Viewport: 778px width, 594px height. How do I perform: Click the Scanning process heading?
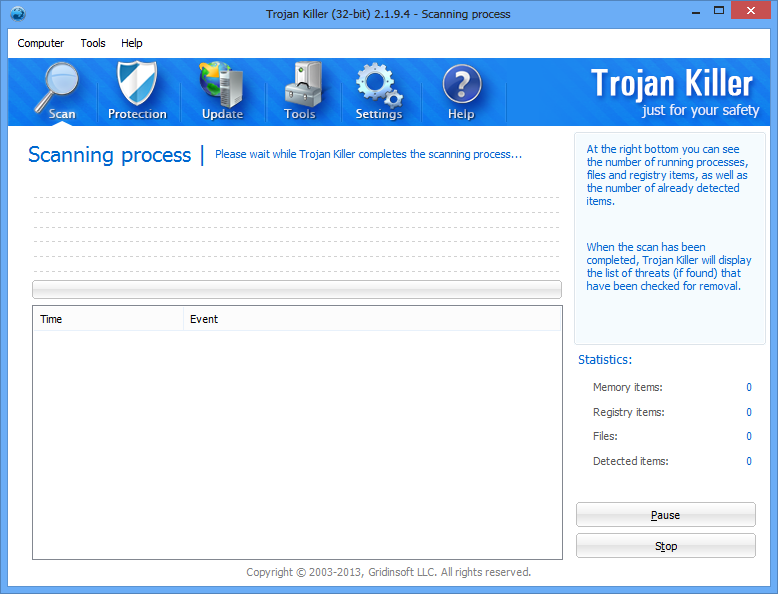109,155
